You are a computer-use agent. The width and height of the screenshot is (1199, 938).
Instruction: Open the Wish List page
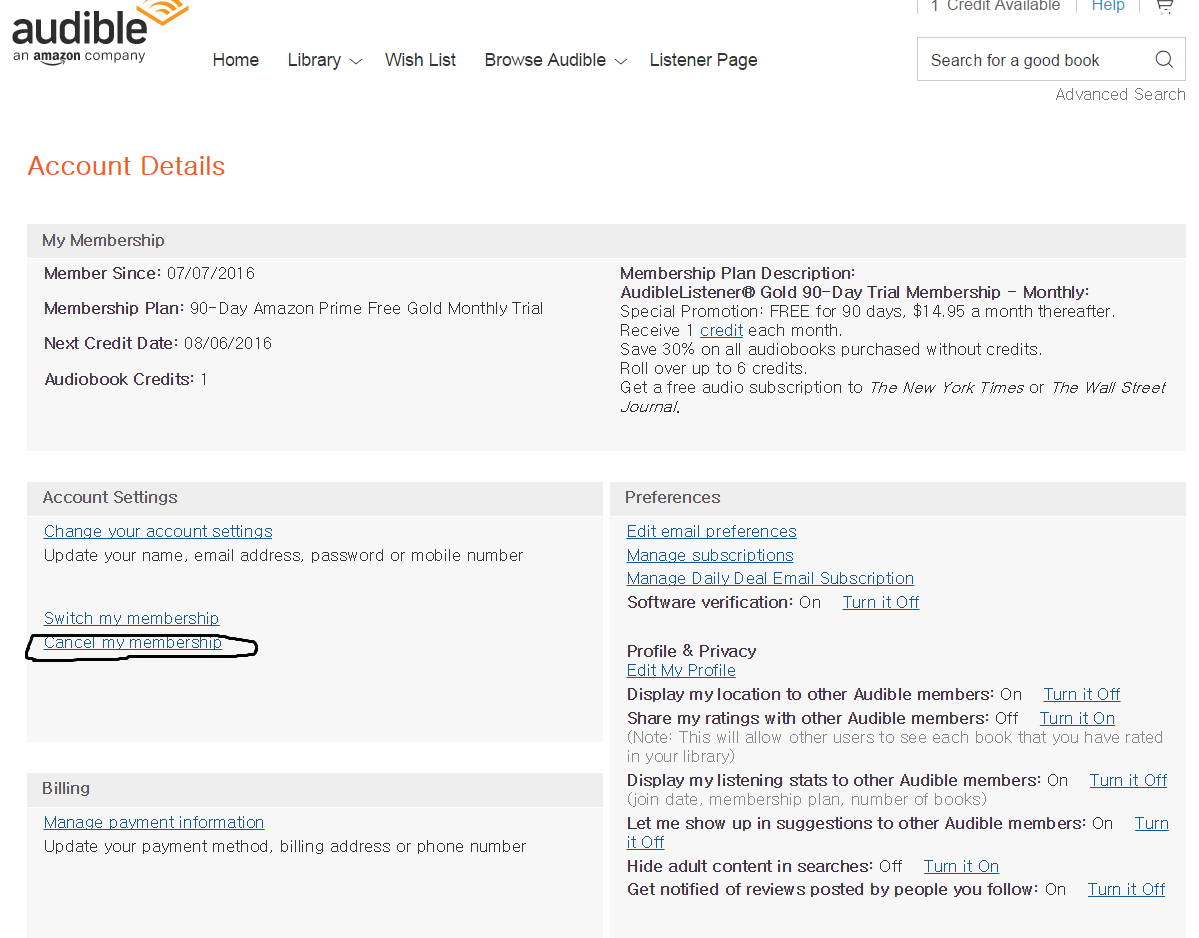point(420,60)
